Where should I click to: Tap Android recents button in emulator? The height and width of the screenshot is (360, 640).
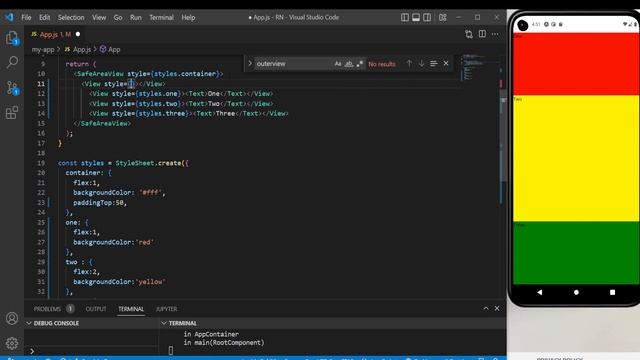pyautogui.click(x=612, y=292)
